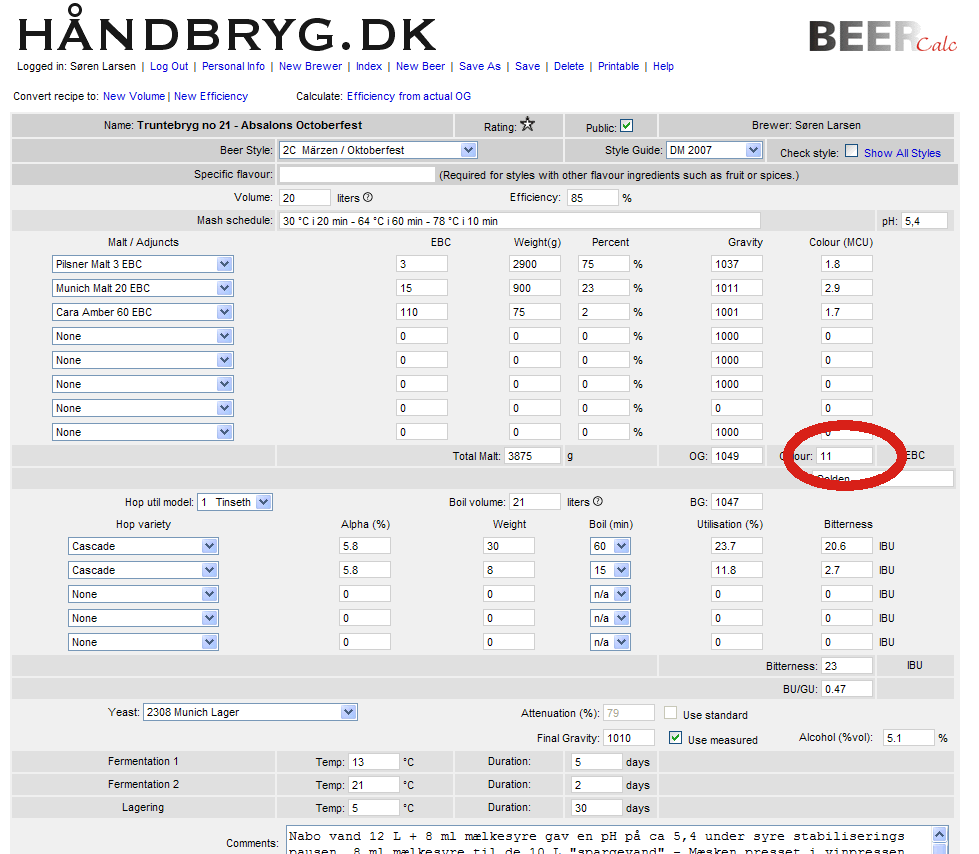Click the Bitterness total field showing 23
Image resolution: width=979 pixels, height=854 pixels.
point(847,666)
